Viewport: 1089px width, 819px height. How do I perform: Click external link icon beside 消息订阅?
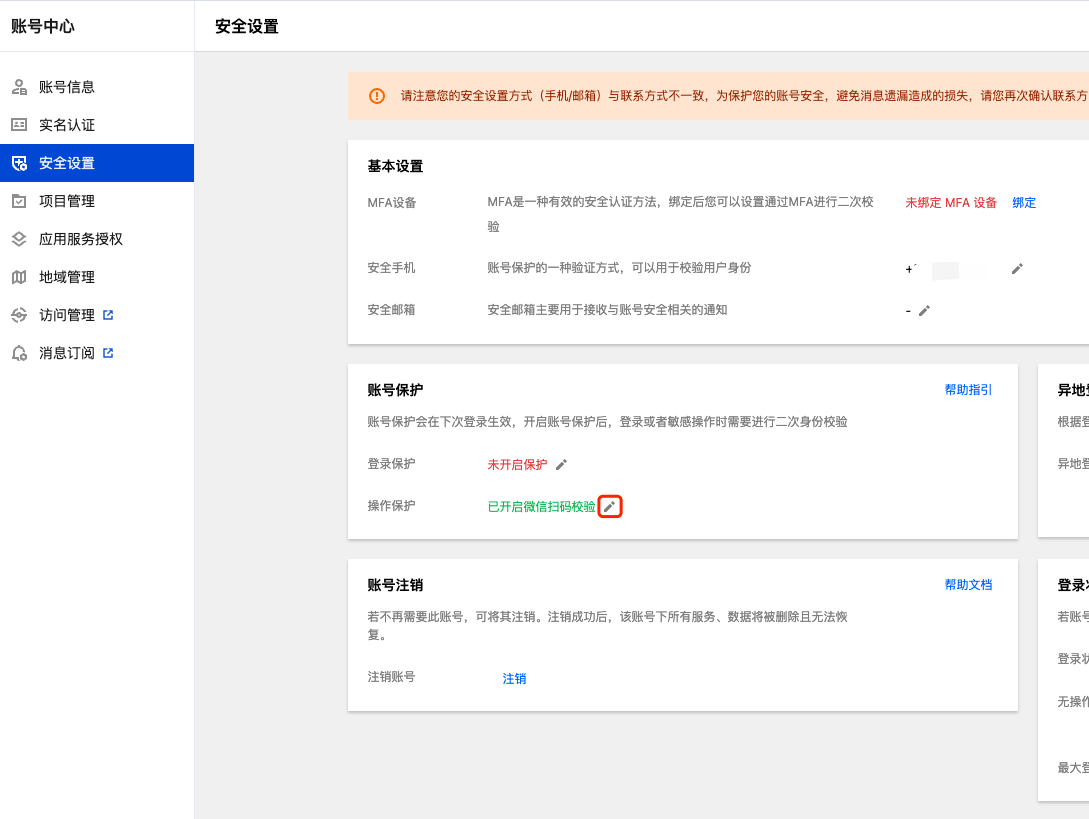click(x=108, y=353)
